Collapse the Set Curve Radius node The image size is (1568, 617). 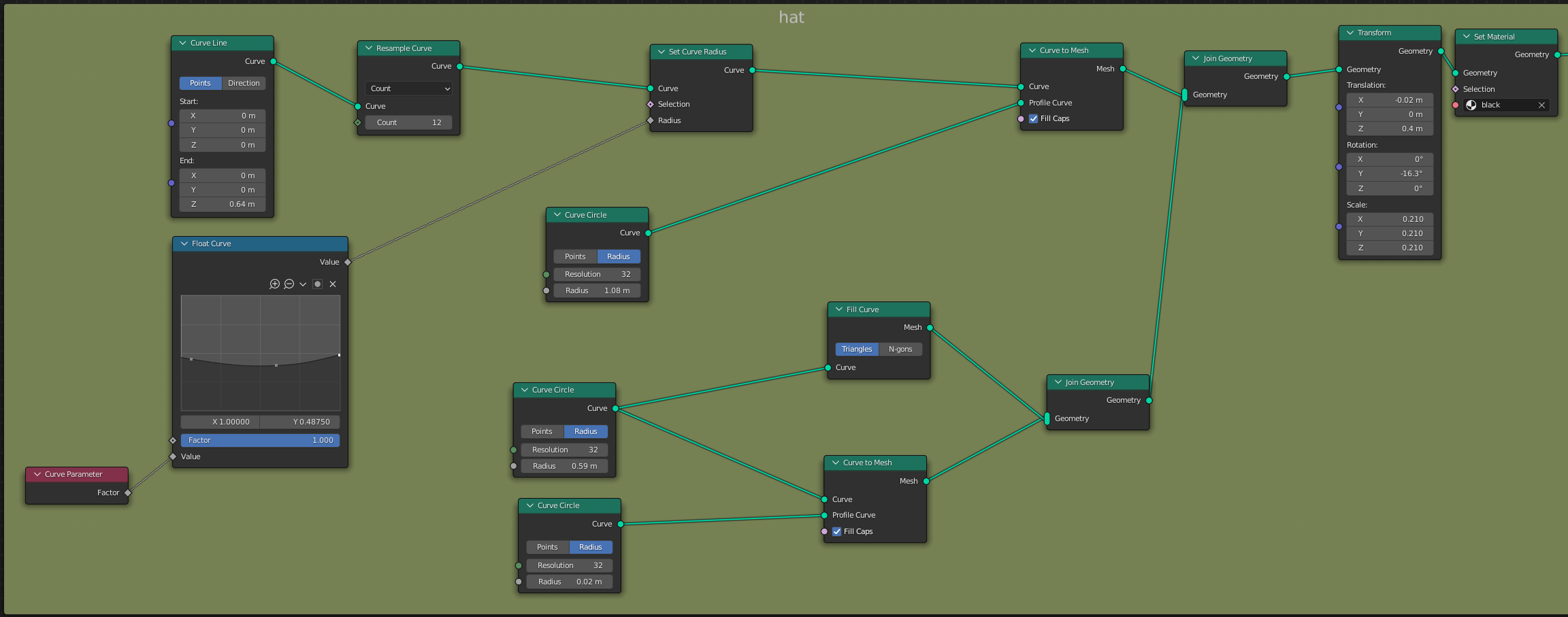(661, 52)
